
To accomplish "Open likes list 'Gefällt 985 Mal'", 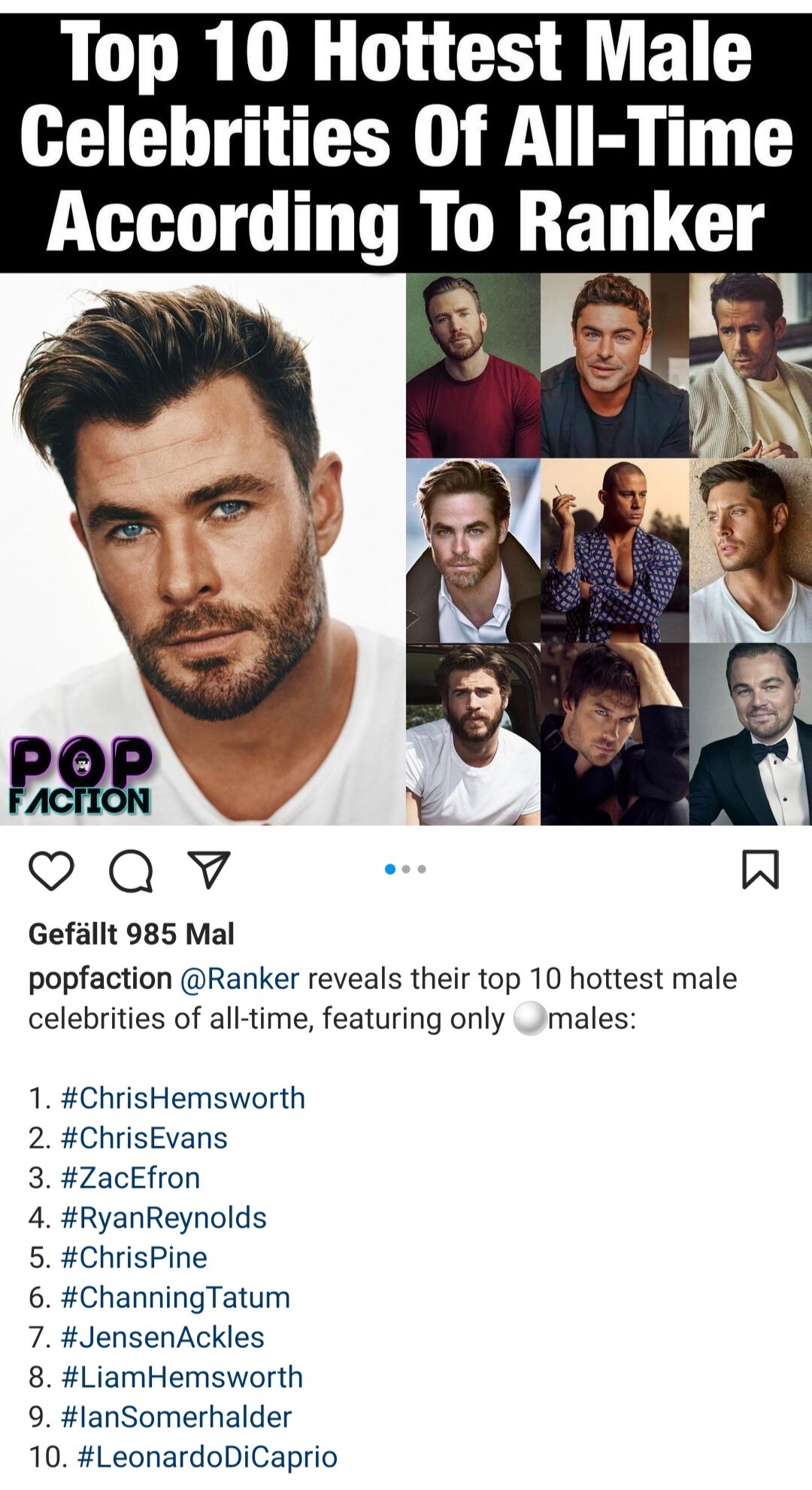I will pyautogui.click(x=132, y=934).
